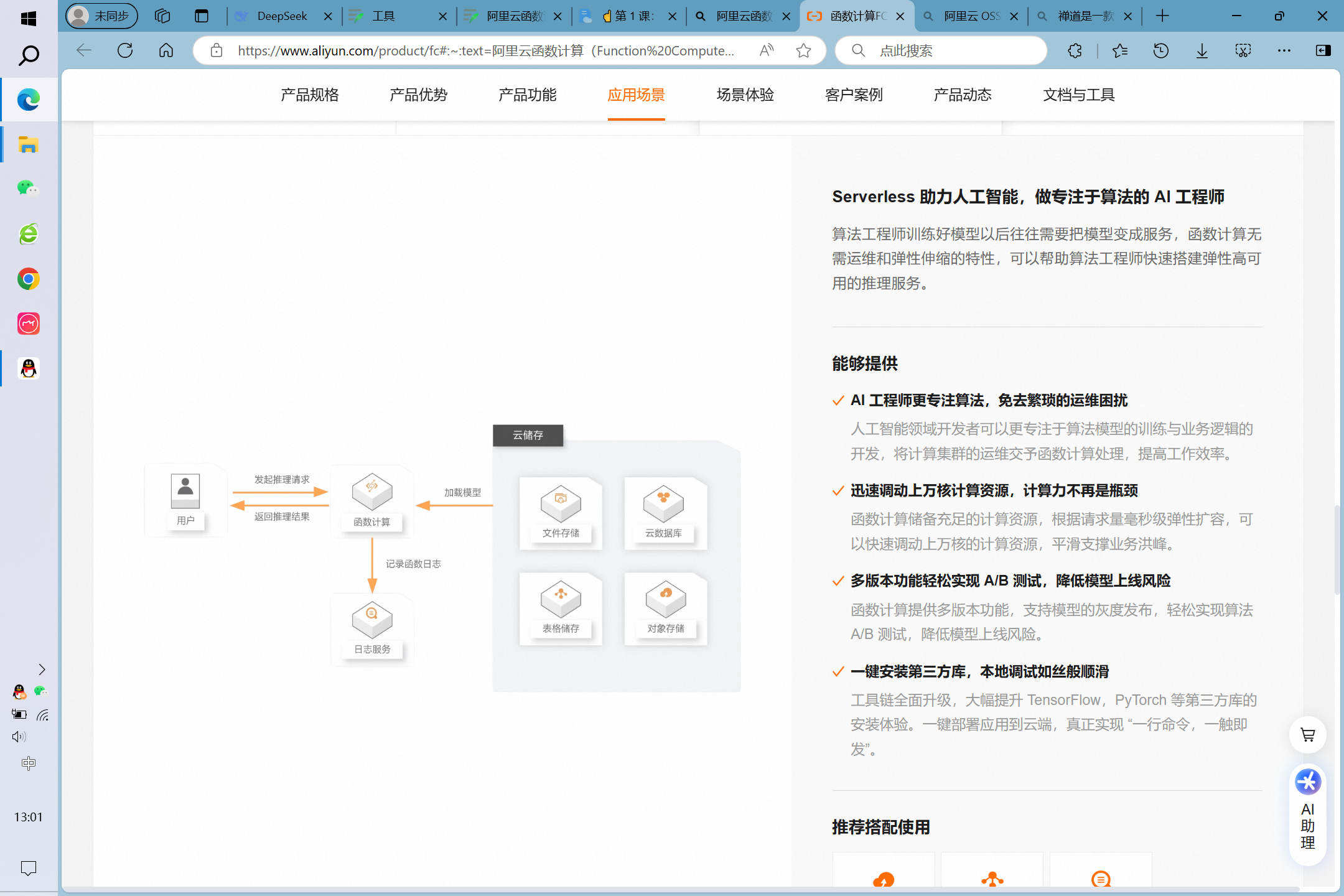The image size is (1344, 896).
Task: Open browser extensions puzzle icon
Action: [x=1075, y=50]
